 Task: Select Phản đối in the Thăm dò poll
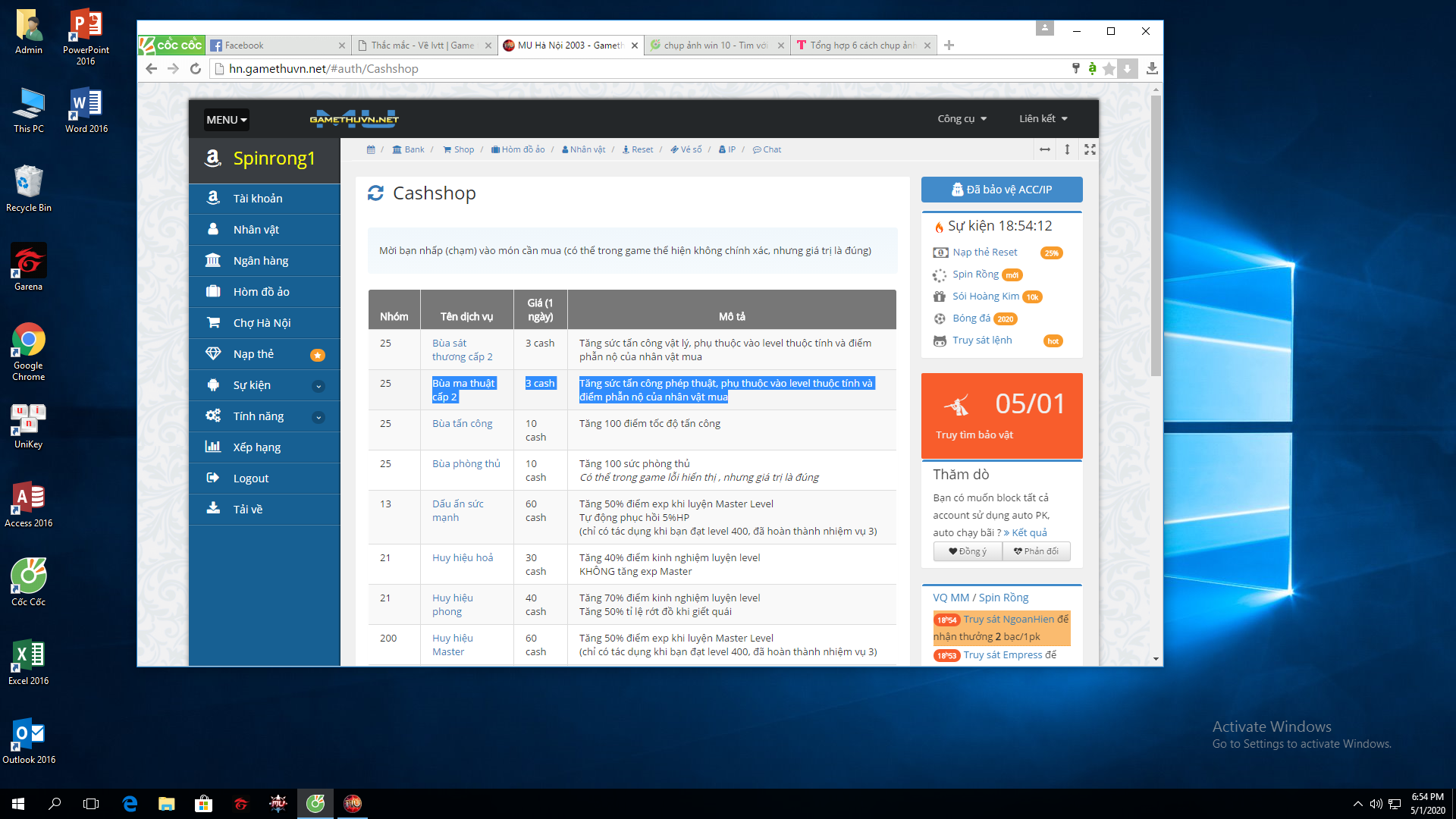[x=1036, y=551]
